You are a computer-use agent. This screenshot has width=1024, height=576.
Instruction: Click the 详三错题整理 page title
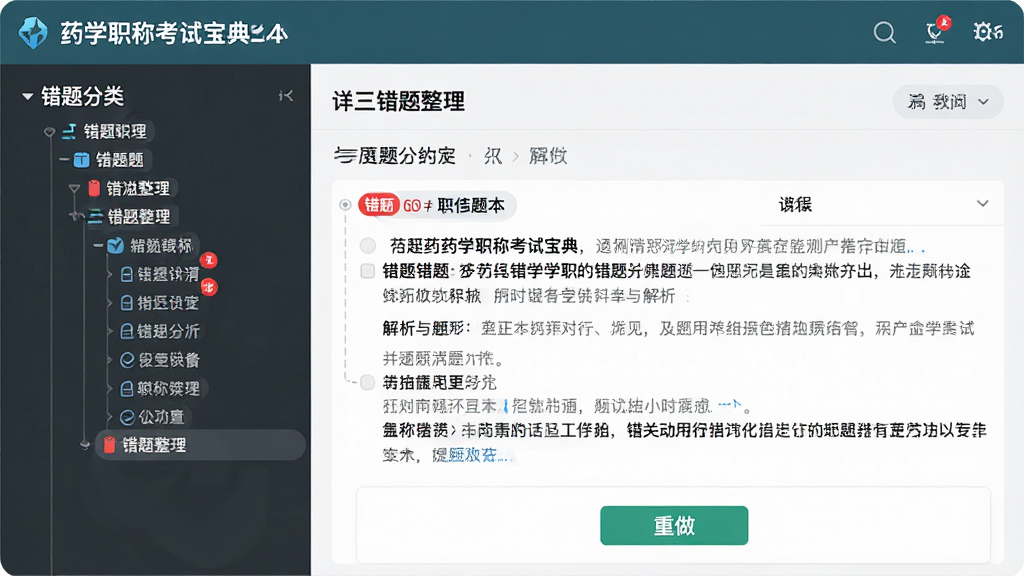coord(398,101)
